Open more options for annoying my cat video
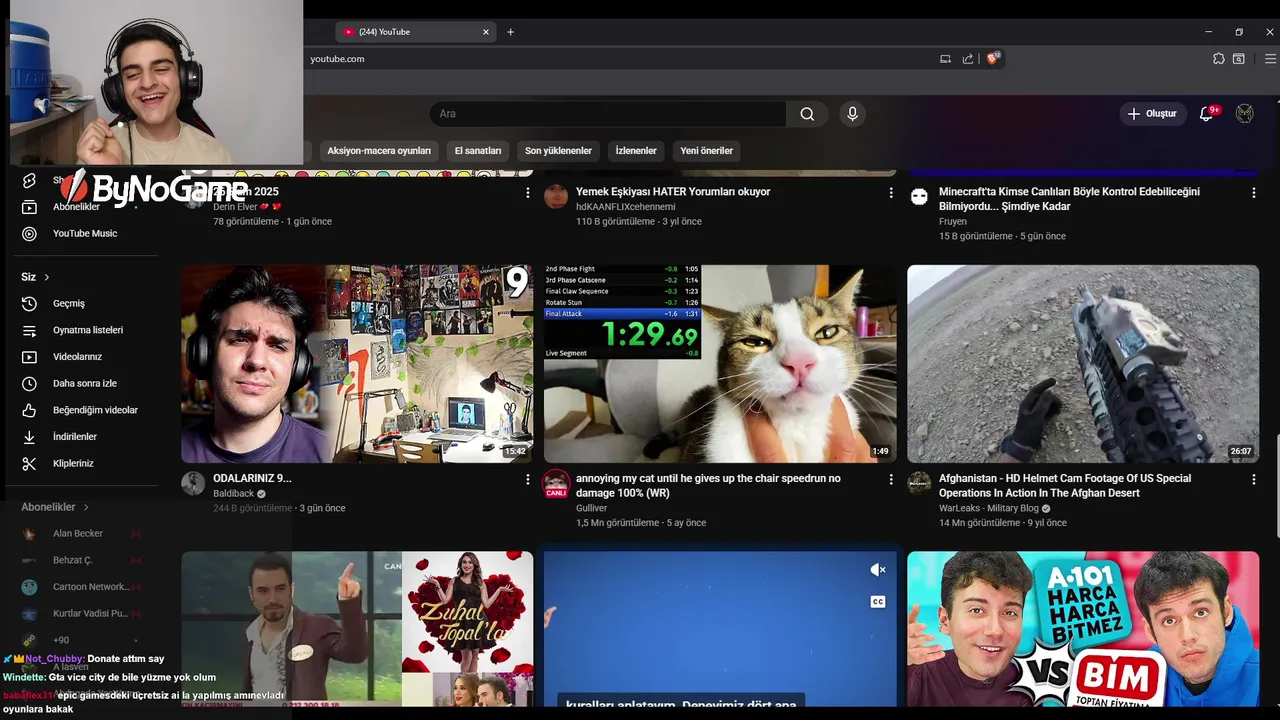This screenshot has width=1280, height=720. [891, 480]
